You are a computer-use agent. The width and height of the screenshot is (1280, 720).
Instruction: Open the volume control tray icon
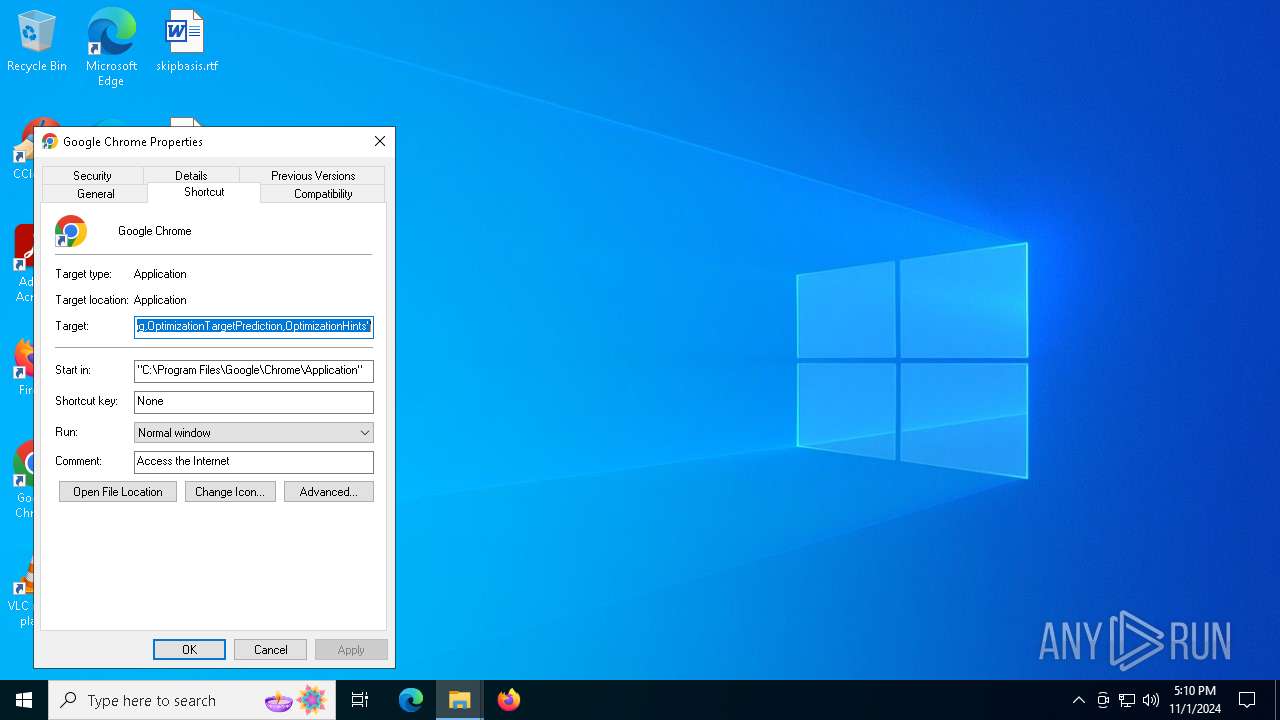(1151, 700)
